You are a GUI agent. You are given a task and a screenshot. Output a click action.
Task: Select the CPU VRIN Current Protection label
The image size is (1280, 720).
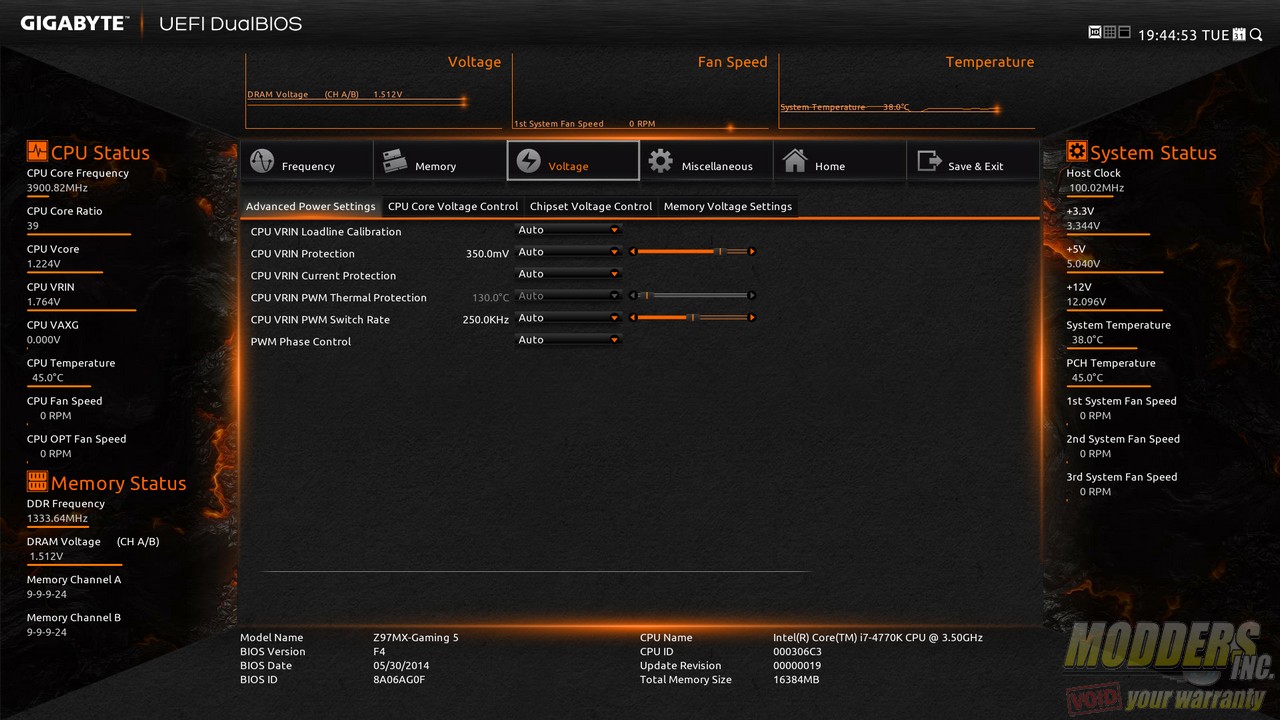click(323, 276)
